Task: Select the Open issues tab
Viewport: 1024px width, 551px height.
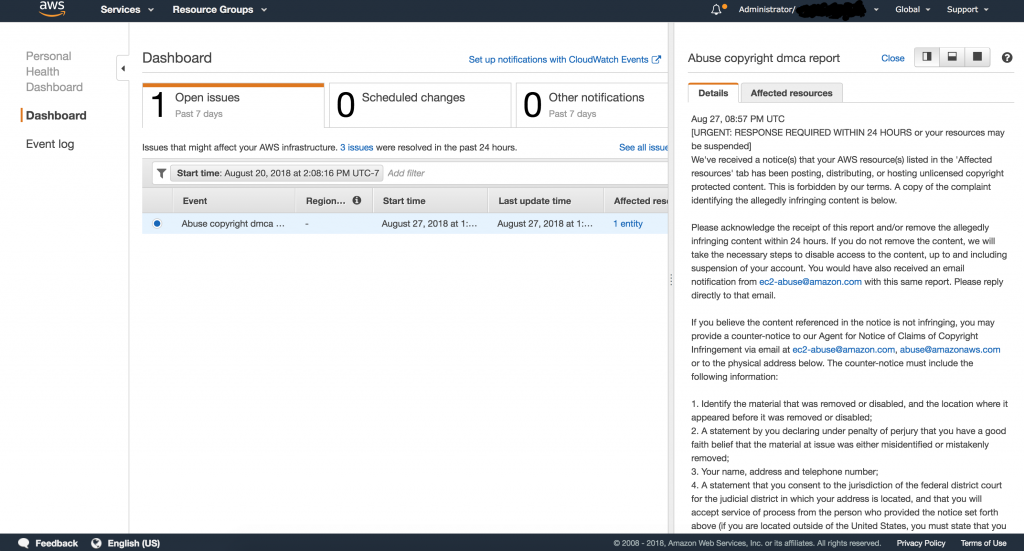Action: [x=233, y=104]
